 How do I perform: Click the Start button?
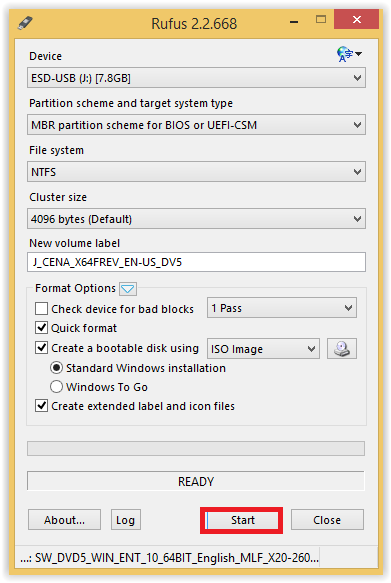coord(242,520)
